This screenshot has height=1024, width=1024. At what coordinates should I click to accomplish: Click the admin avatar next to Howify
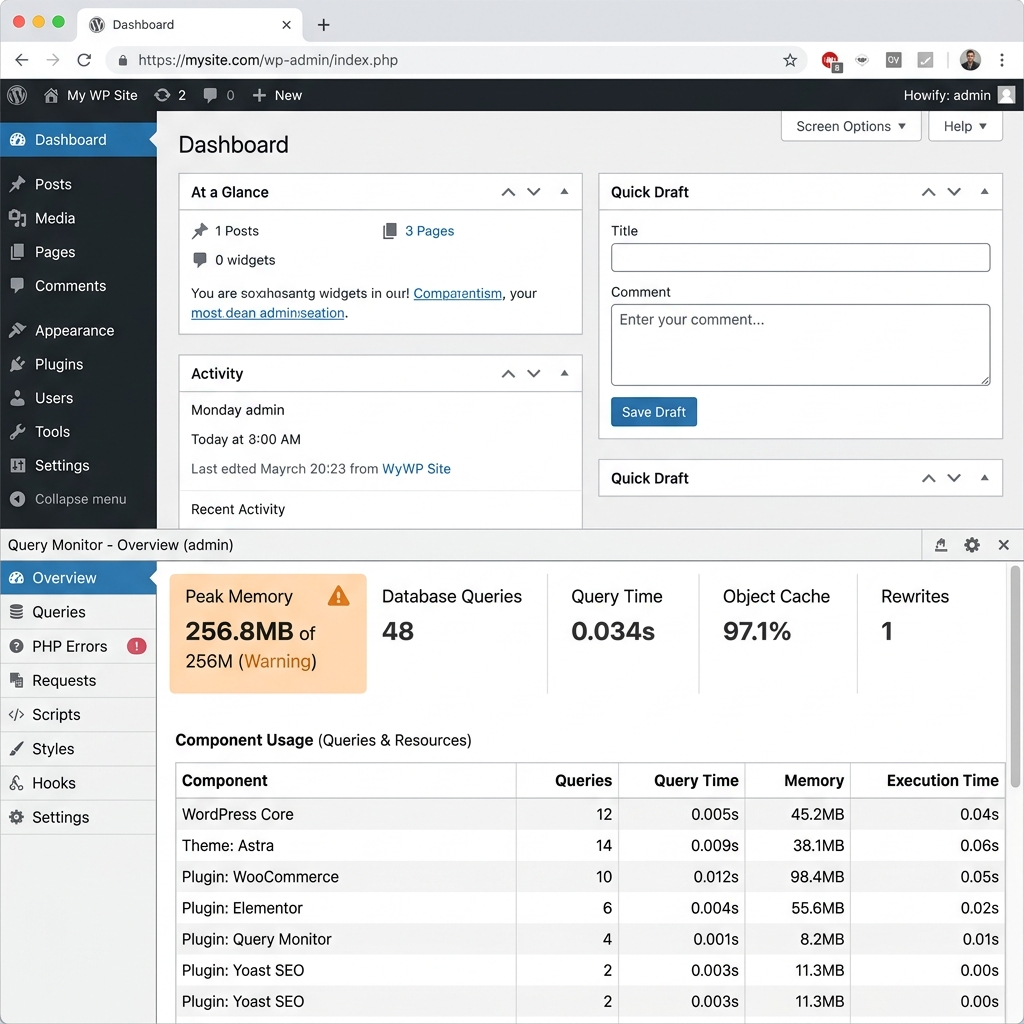coord(1006,95)
